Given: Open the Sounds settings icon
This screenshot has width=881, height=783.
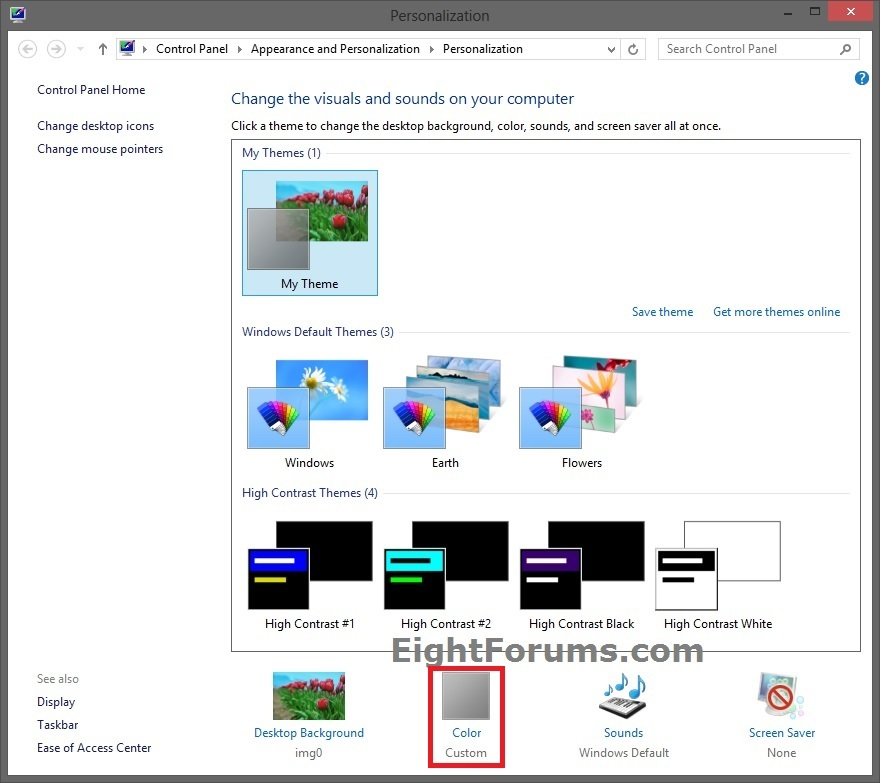Looking at the screenshot, I should 623,697.
